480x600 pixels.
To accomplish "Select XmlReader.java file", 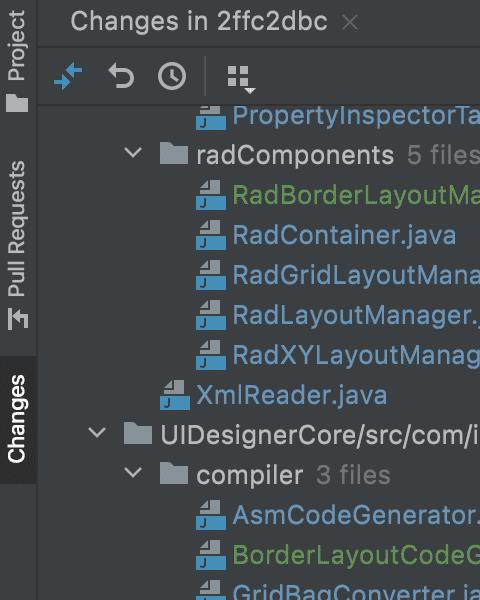I will click(291, 395).
